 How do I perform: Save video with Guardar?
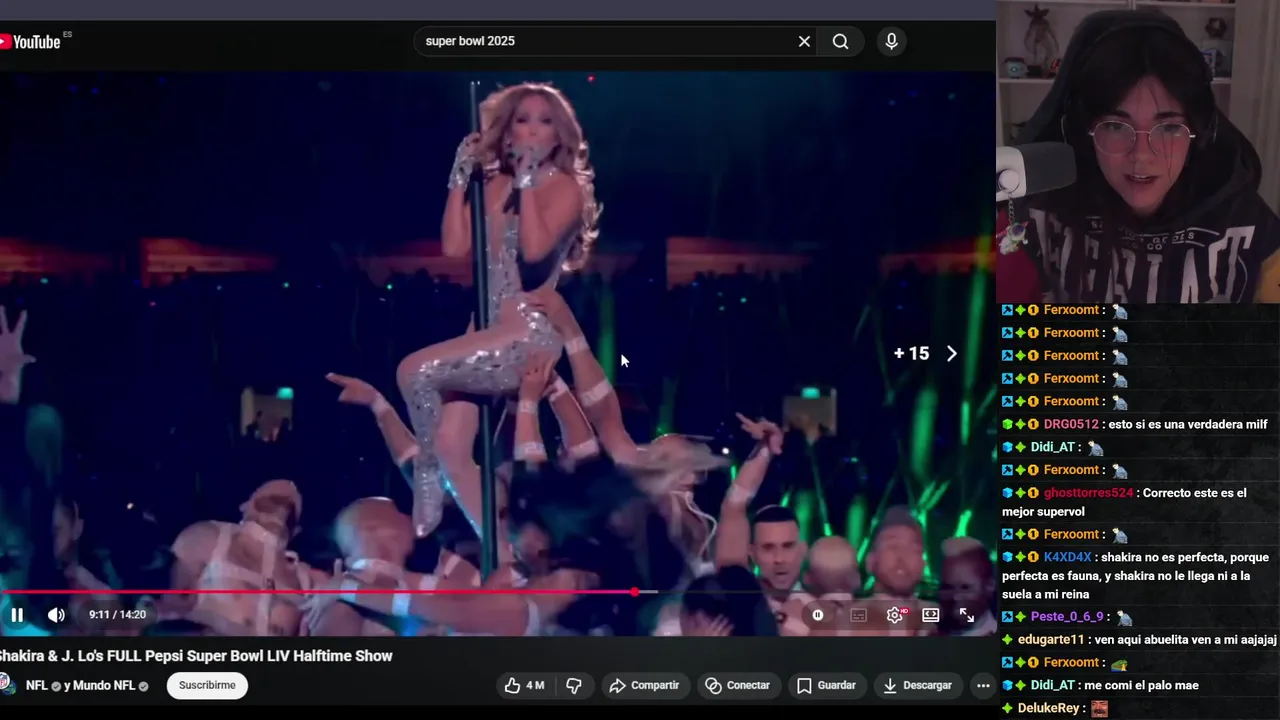826,685
